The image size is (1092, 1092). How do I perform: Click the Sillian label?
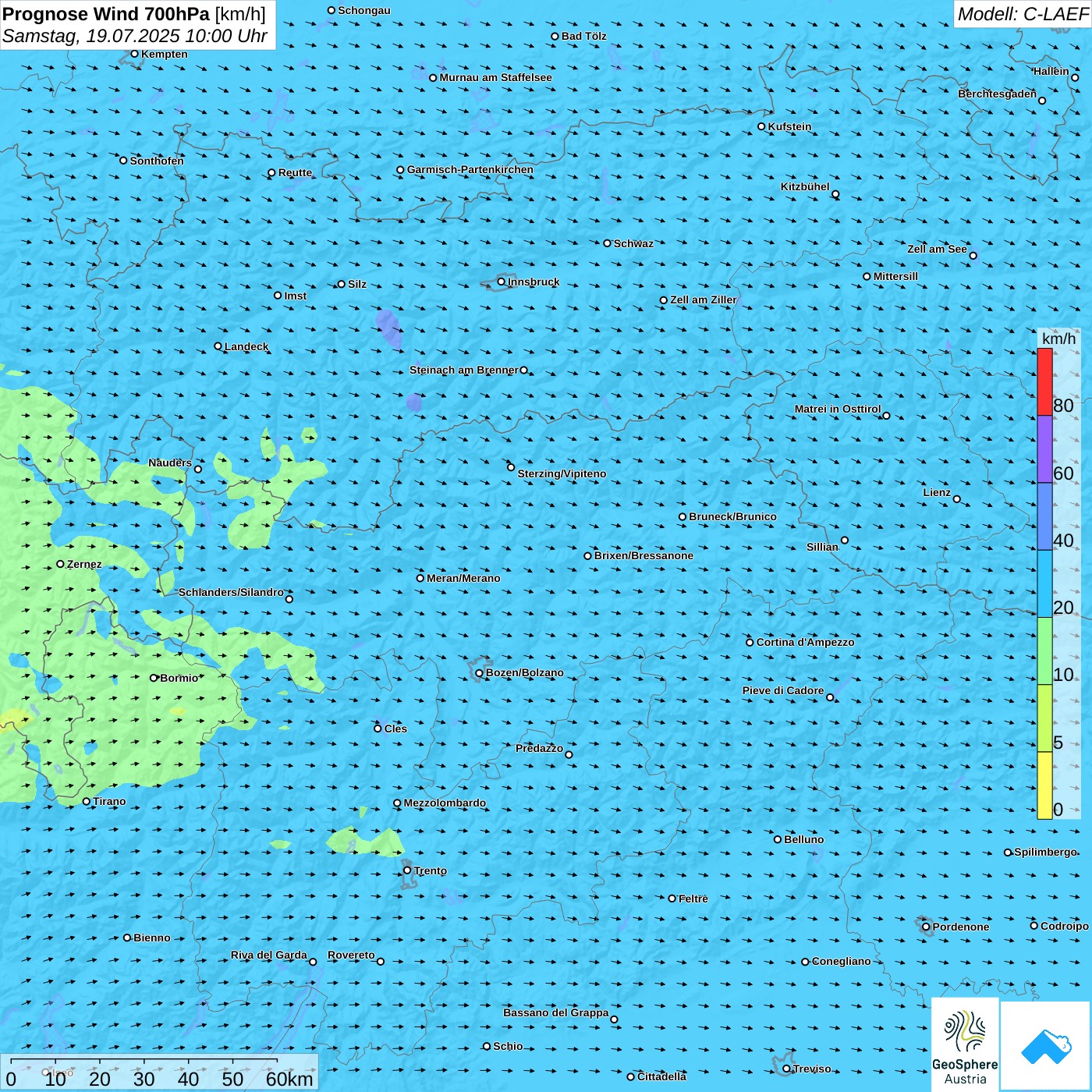(822, 547)
